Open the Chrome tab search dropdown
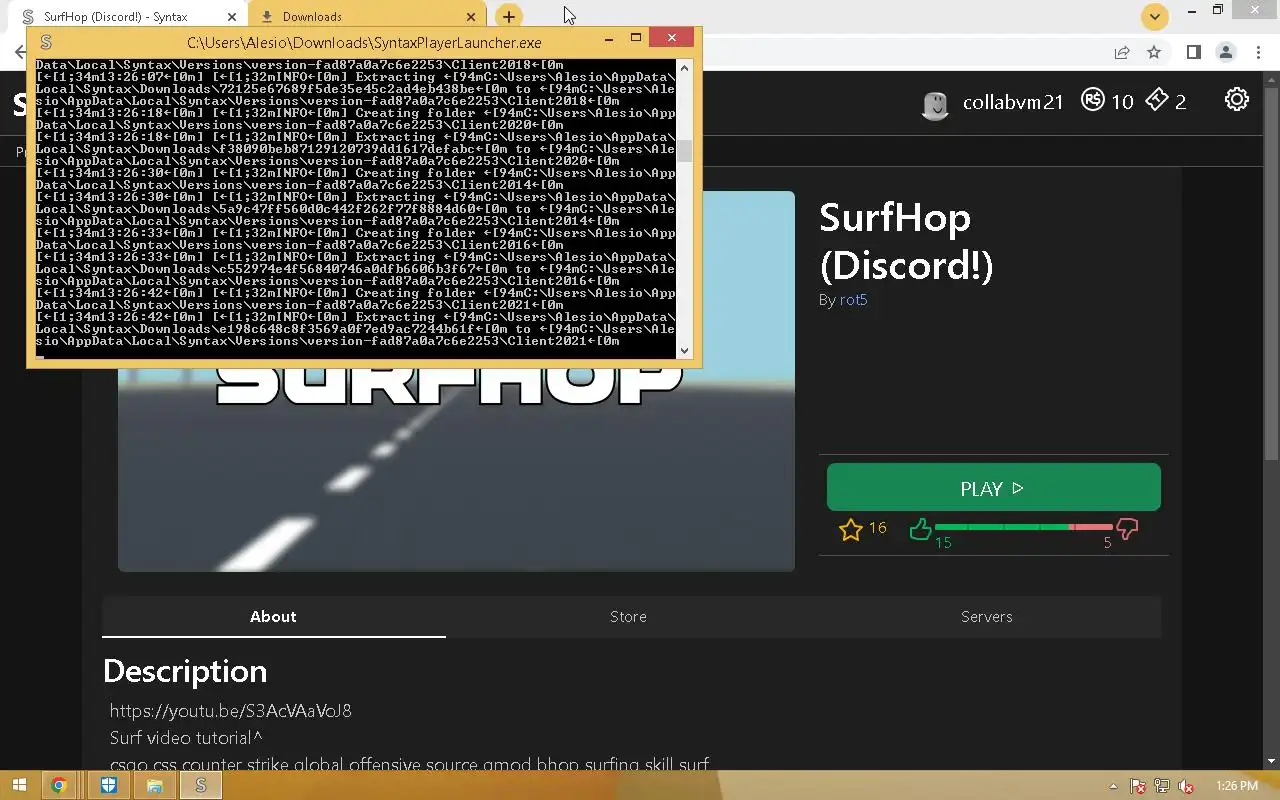 [1155, 16]
